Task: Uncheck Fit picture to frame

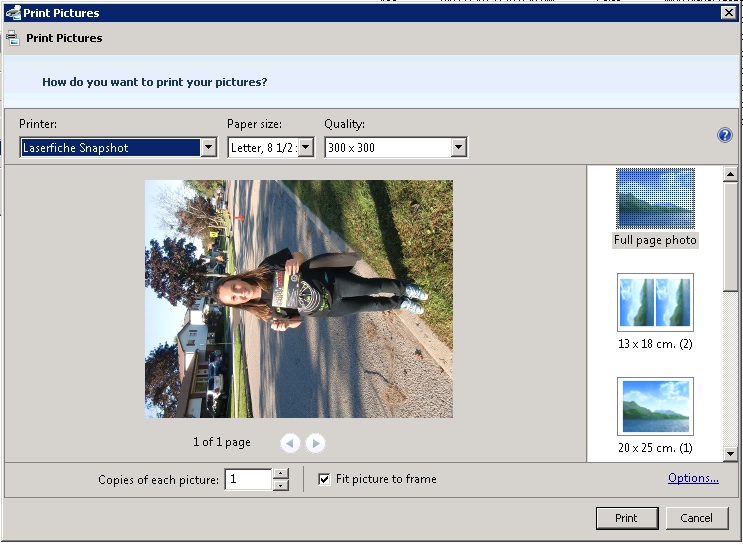Action: 324,479
